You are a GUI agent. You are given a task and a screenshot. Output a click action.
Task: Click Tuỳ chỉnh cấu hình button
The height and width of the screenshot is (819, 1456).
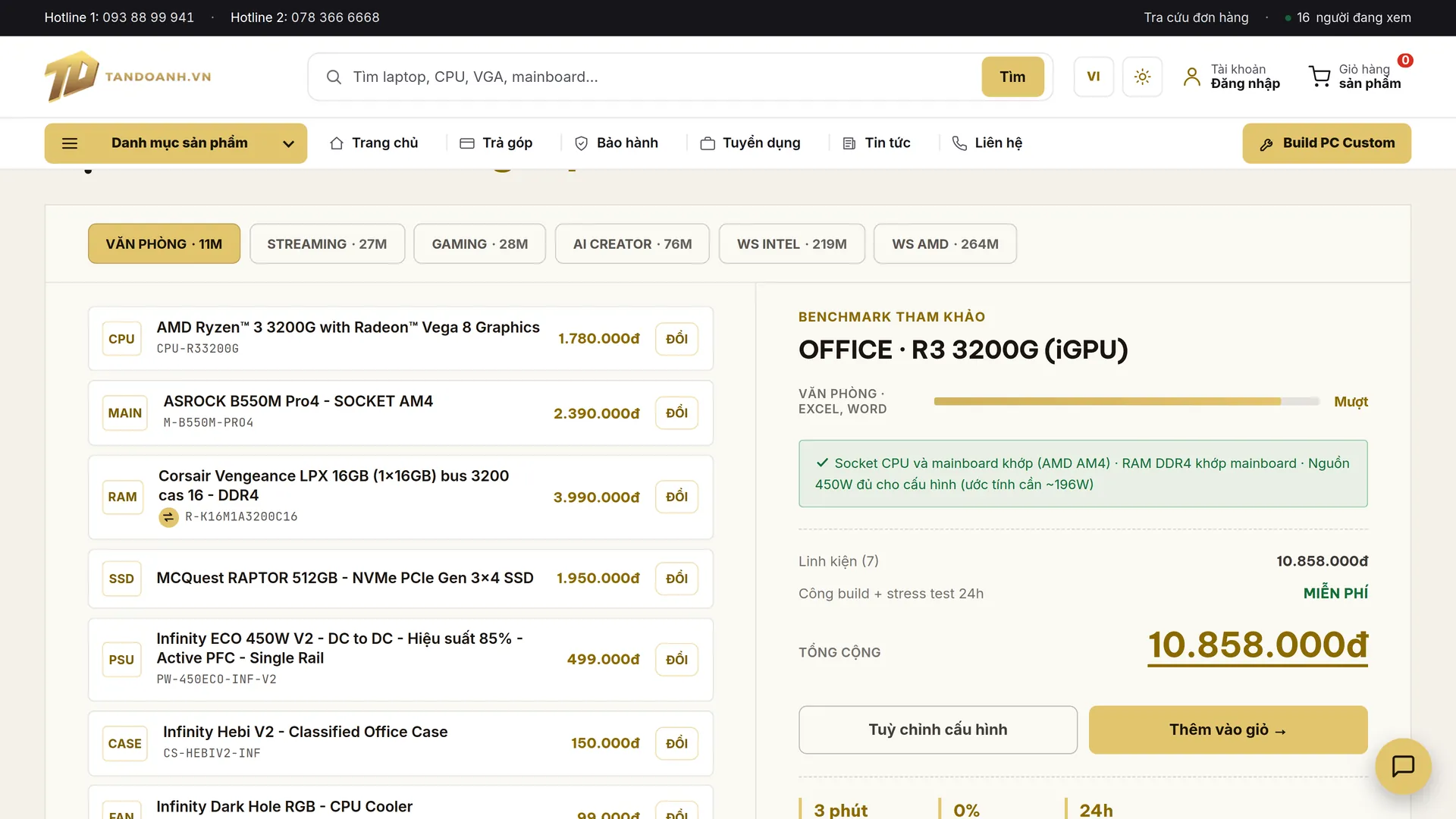[938, 730]
